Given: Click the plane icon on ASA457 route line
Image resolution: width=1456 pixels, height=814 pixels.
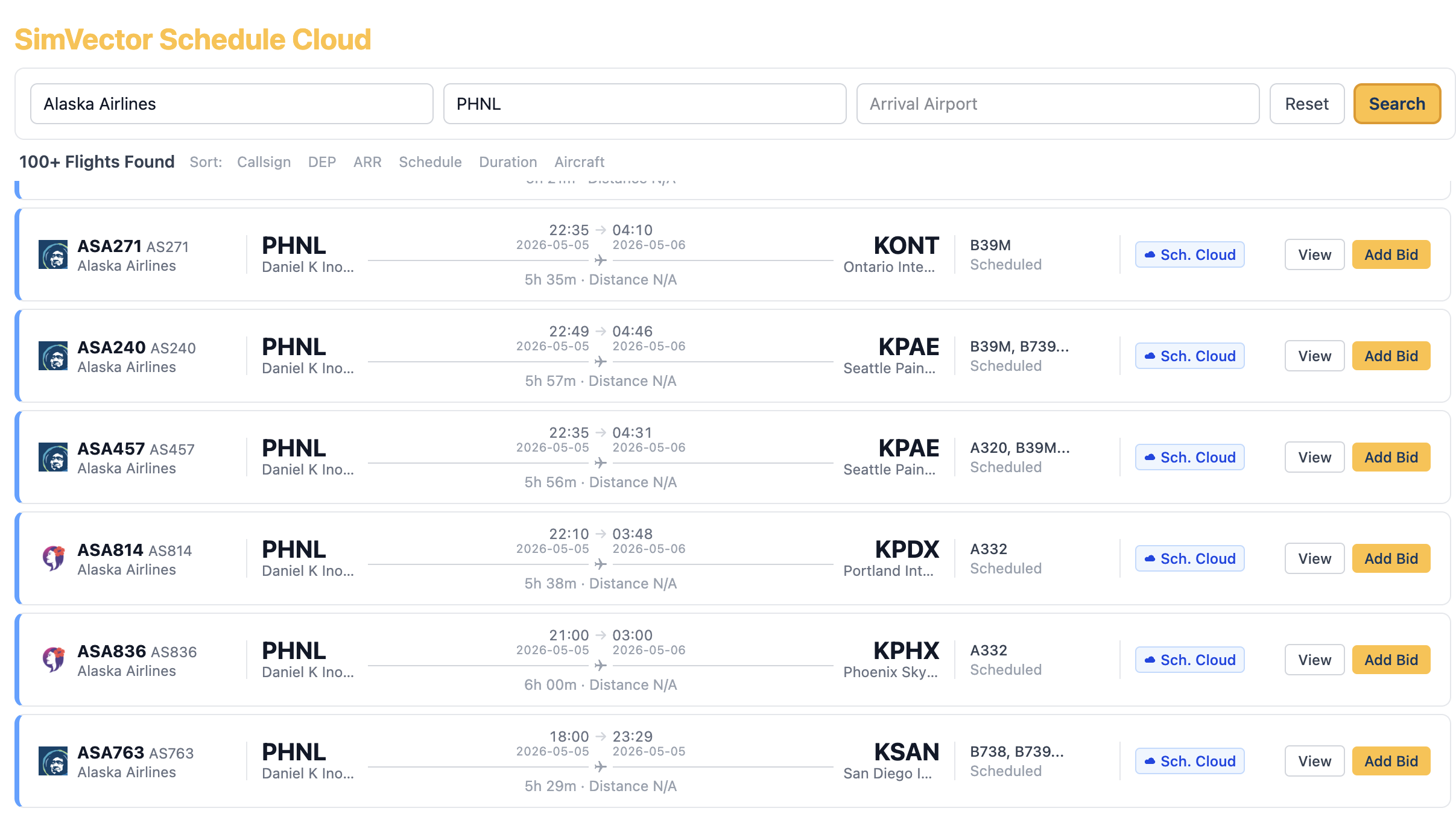Looking at the screenshot, I should [600, 463].
